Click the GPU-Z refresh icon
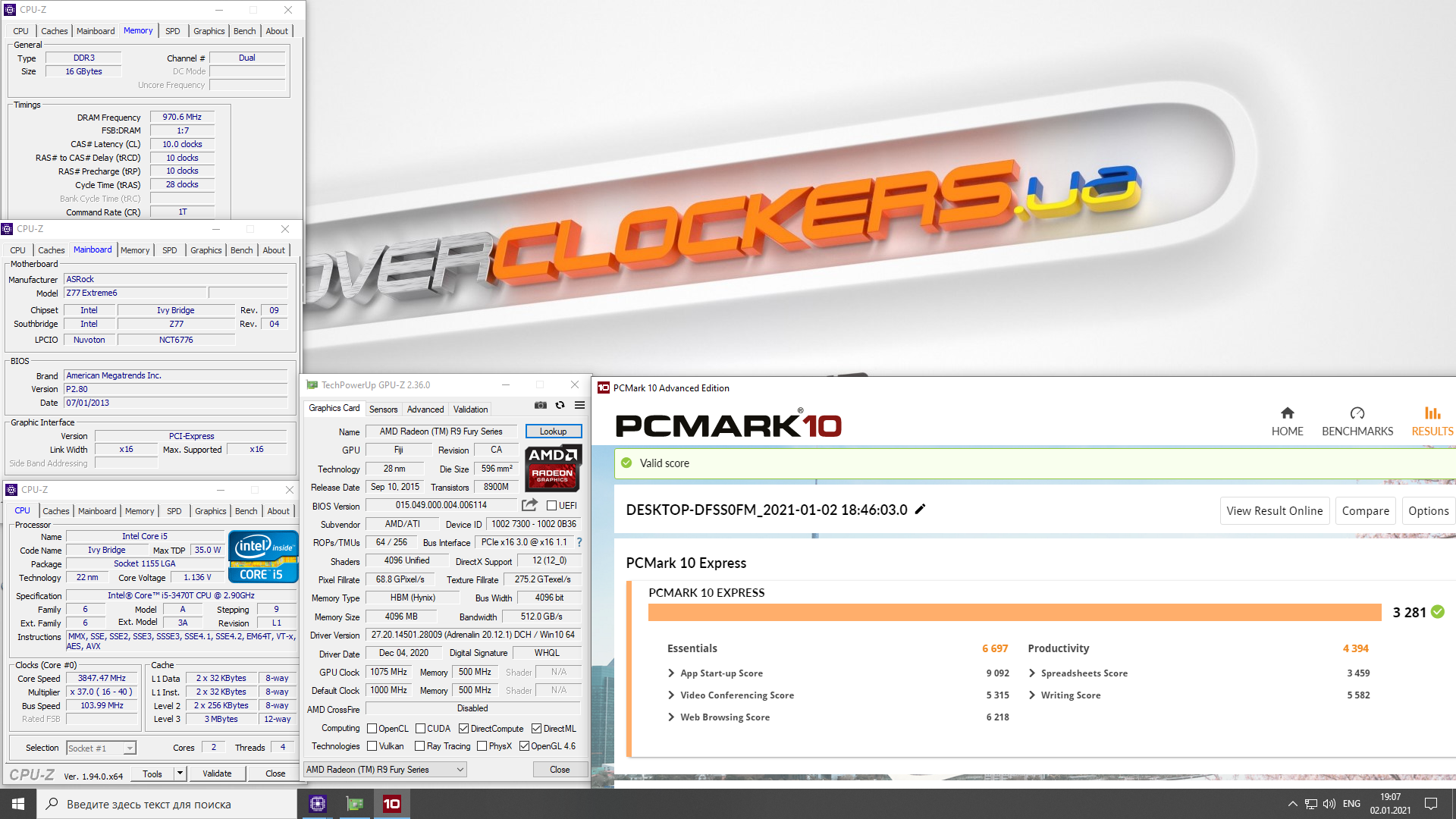Viewport: 1456px width, 819px height. [560, 405]
